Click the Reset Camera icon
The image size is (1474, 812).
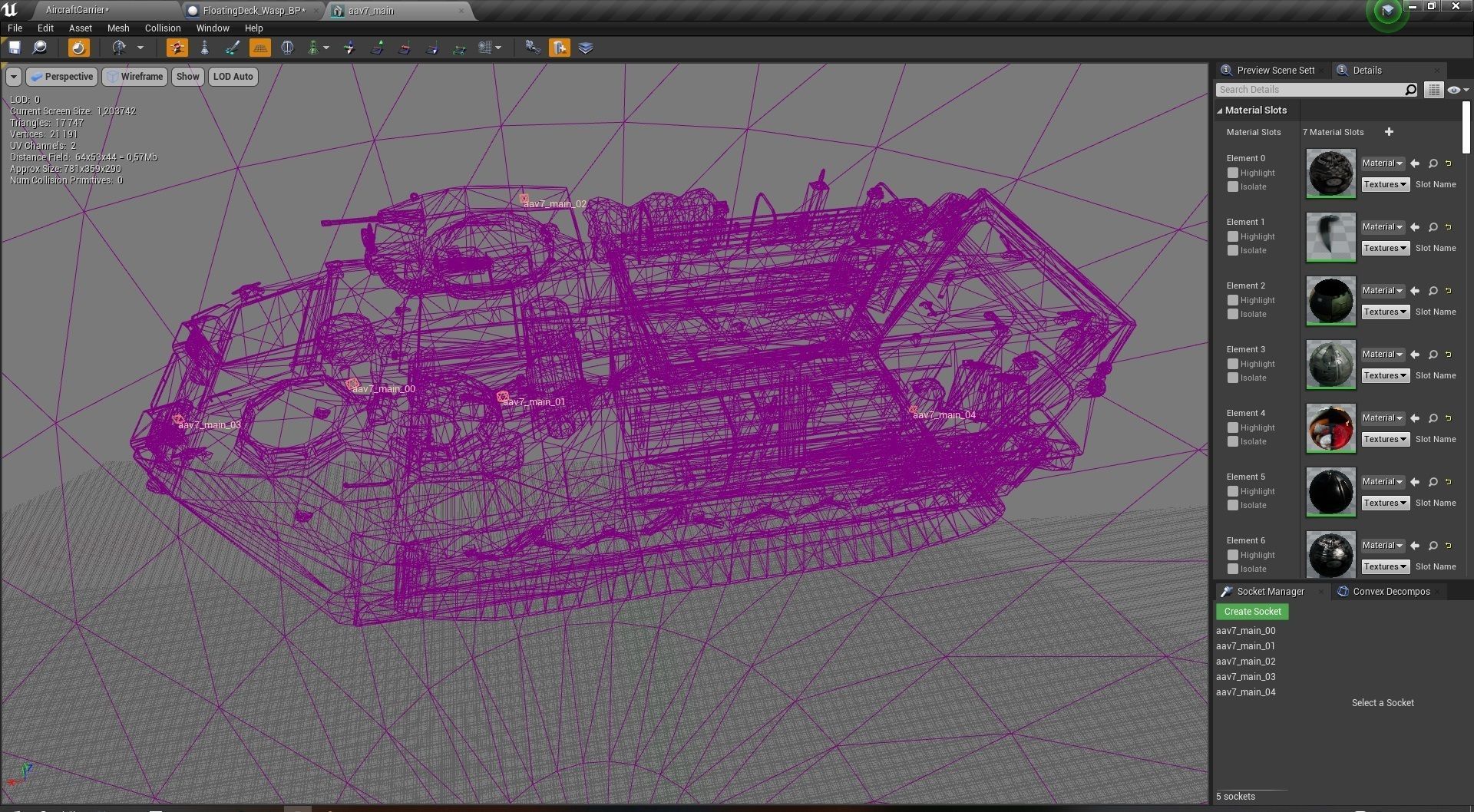pyautogui.click(x=532, y=48)
